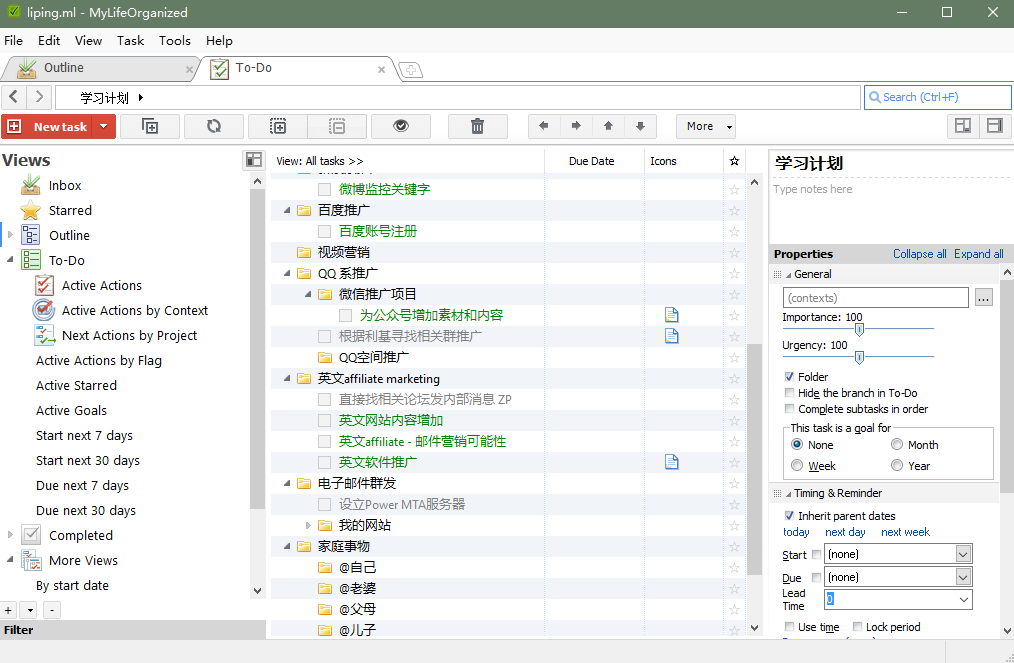Viewport: 1014px width, 663px height.
Task: Star the 视频营销 task
Action: point(734,252)
